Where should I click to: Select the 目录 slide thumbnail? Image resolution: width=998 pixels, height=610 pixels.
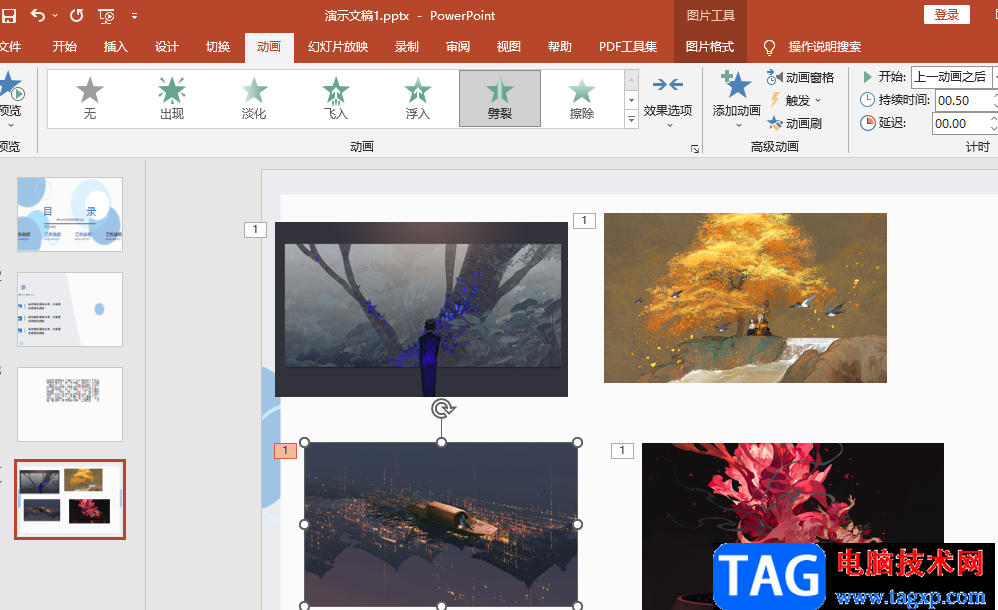pyautogui.click(x=70, y=215)
